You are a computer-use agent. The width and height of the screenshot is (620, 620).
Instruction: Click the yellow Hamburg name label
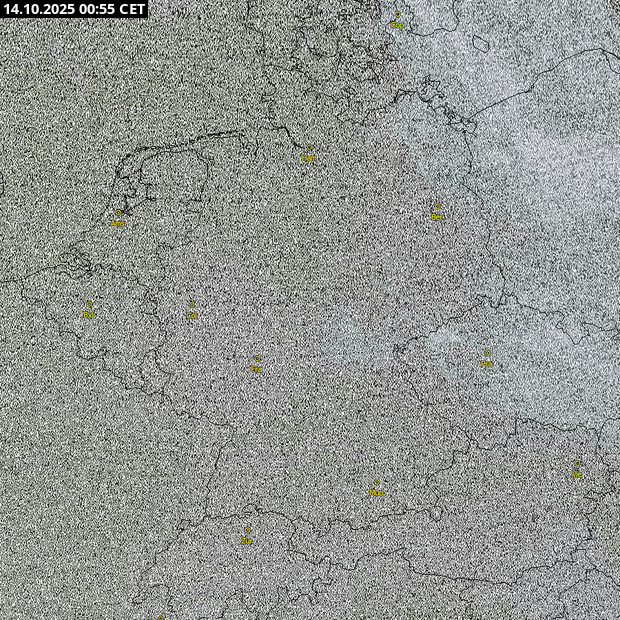(308, 158)
